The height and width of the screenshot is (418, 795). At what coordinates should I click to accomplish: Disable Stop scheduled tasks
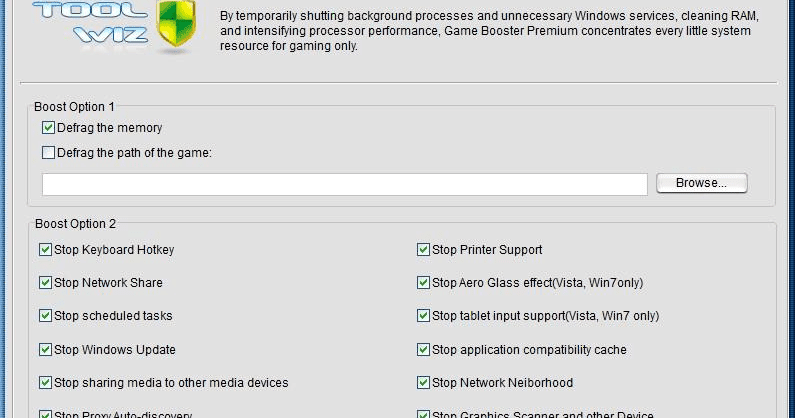[46, 315]
